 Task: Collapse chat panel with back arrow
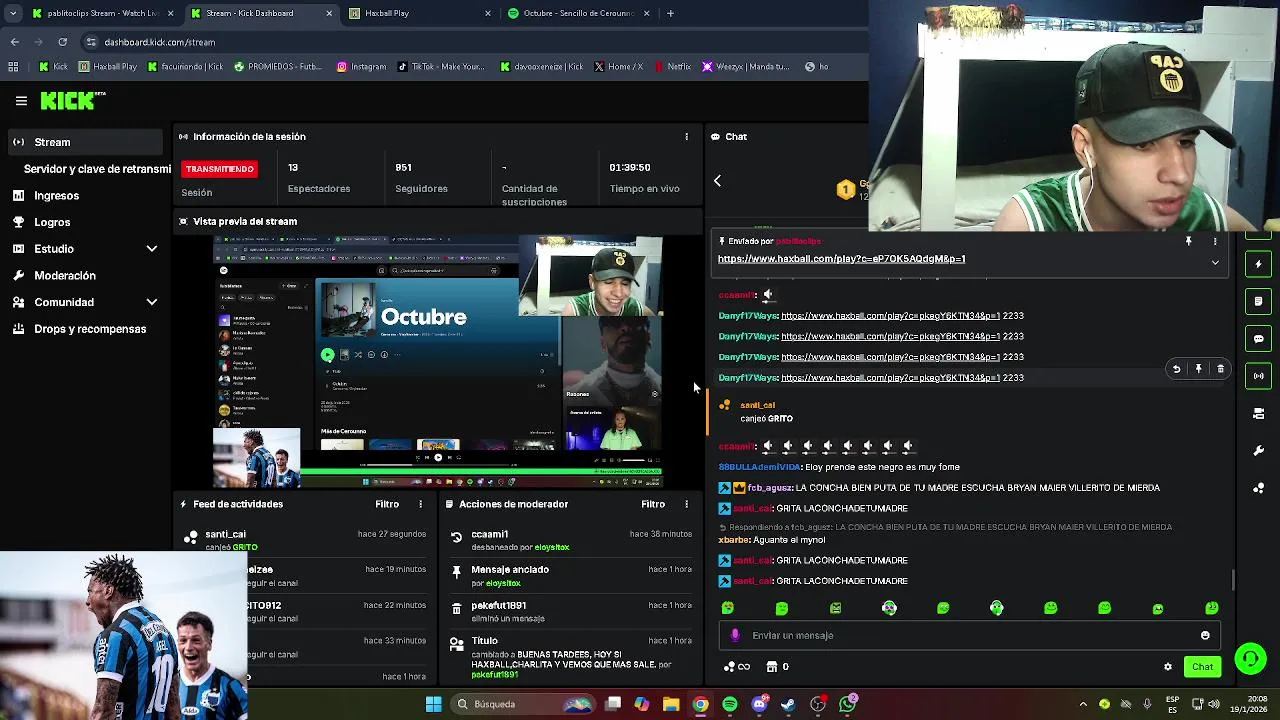coord(717,181)
